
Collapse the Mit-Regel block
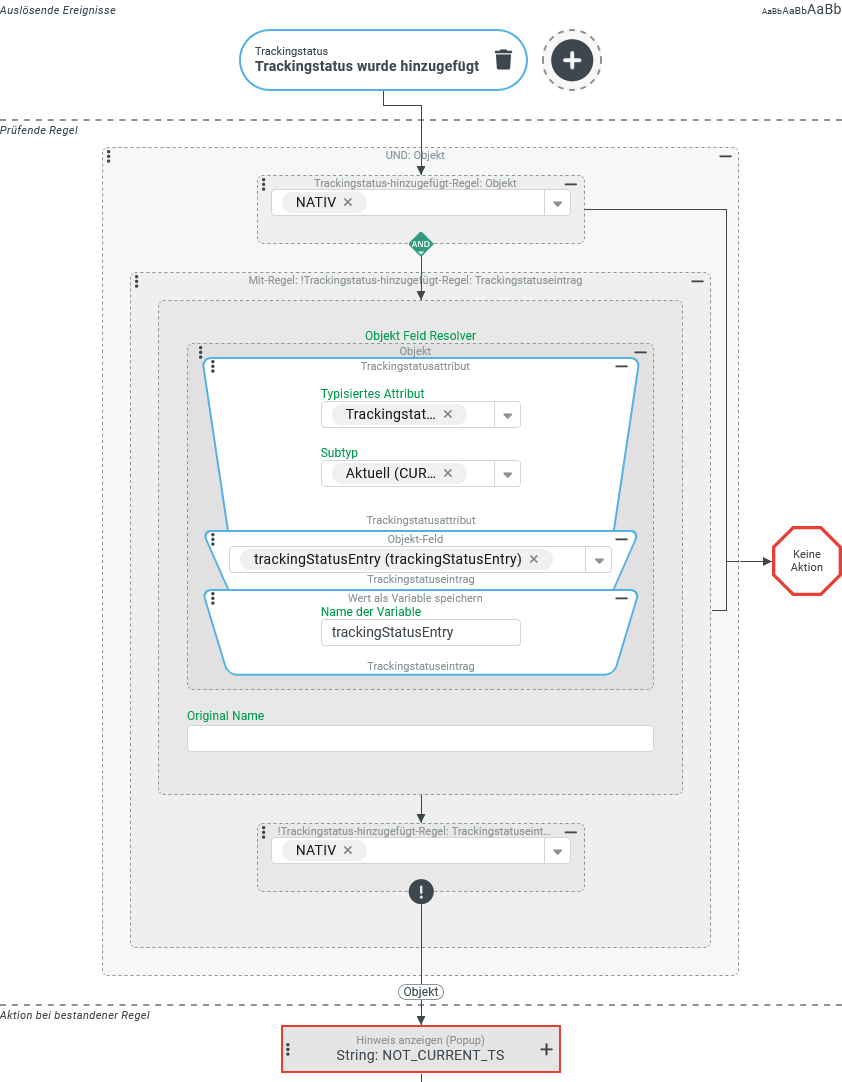[698, 282]
